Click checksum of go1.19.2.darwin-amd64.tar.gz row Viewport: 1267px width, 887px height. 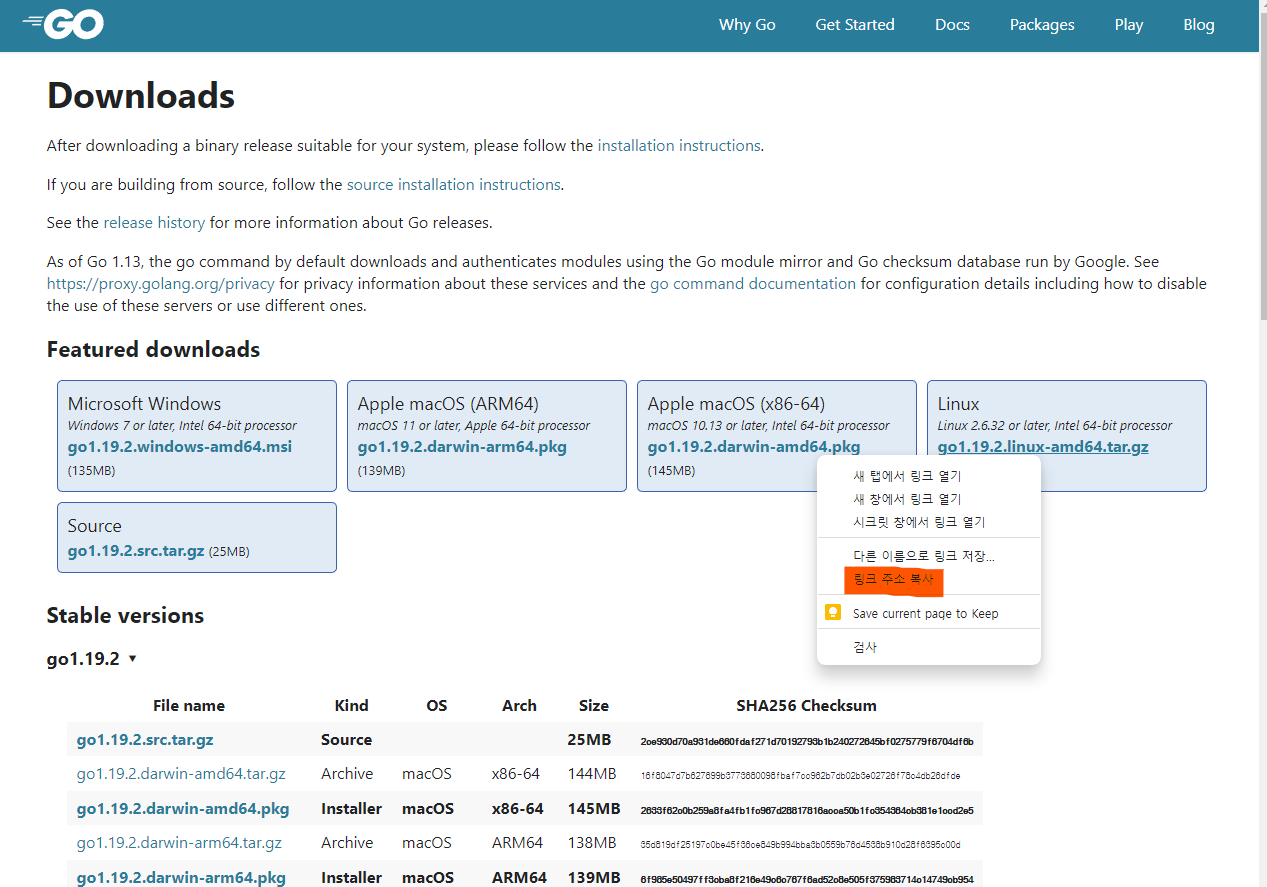801,775
